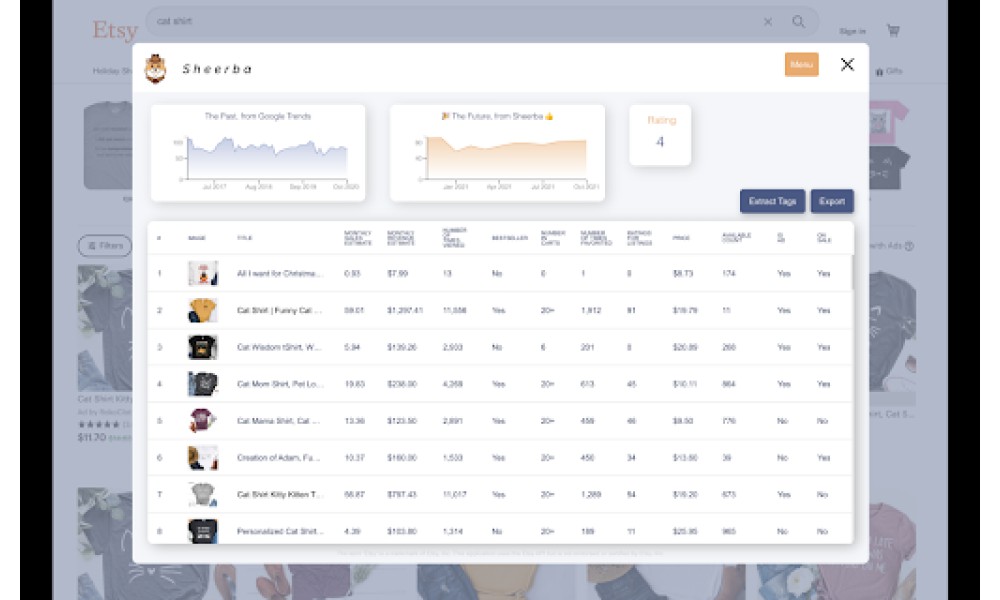Clear the Etsy search field with X icon
Image resolution: width=1000 pixels, height=600 pixels.
[x=768, y=22]
